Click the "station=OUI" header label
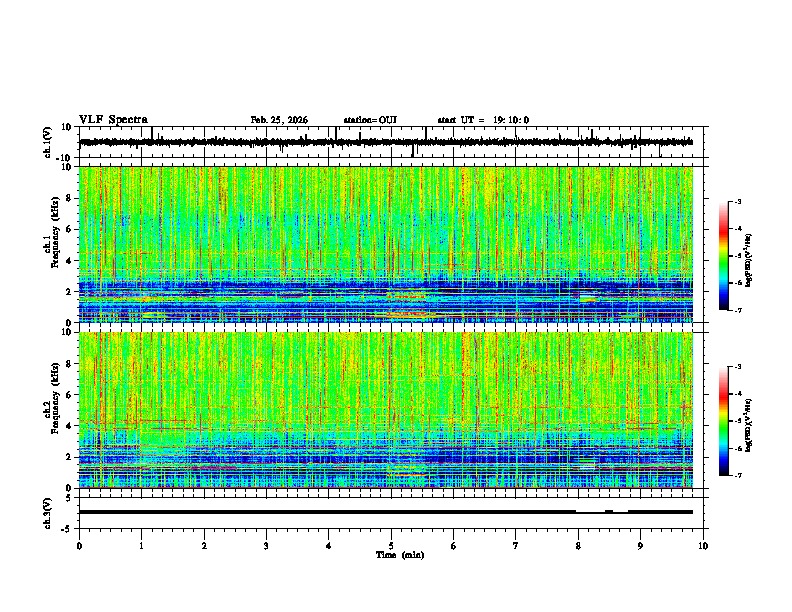Viewport: 792px width, 612px height. [x=370, y=120]
